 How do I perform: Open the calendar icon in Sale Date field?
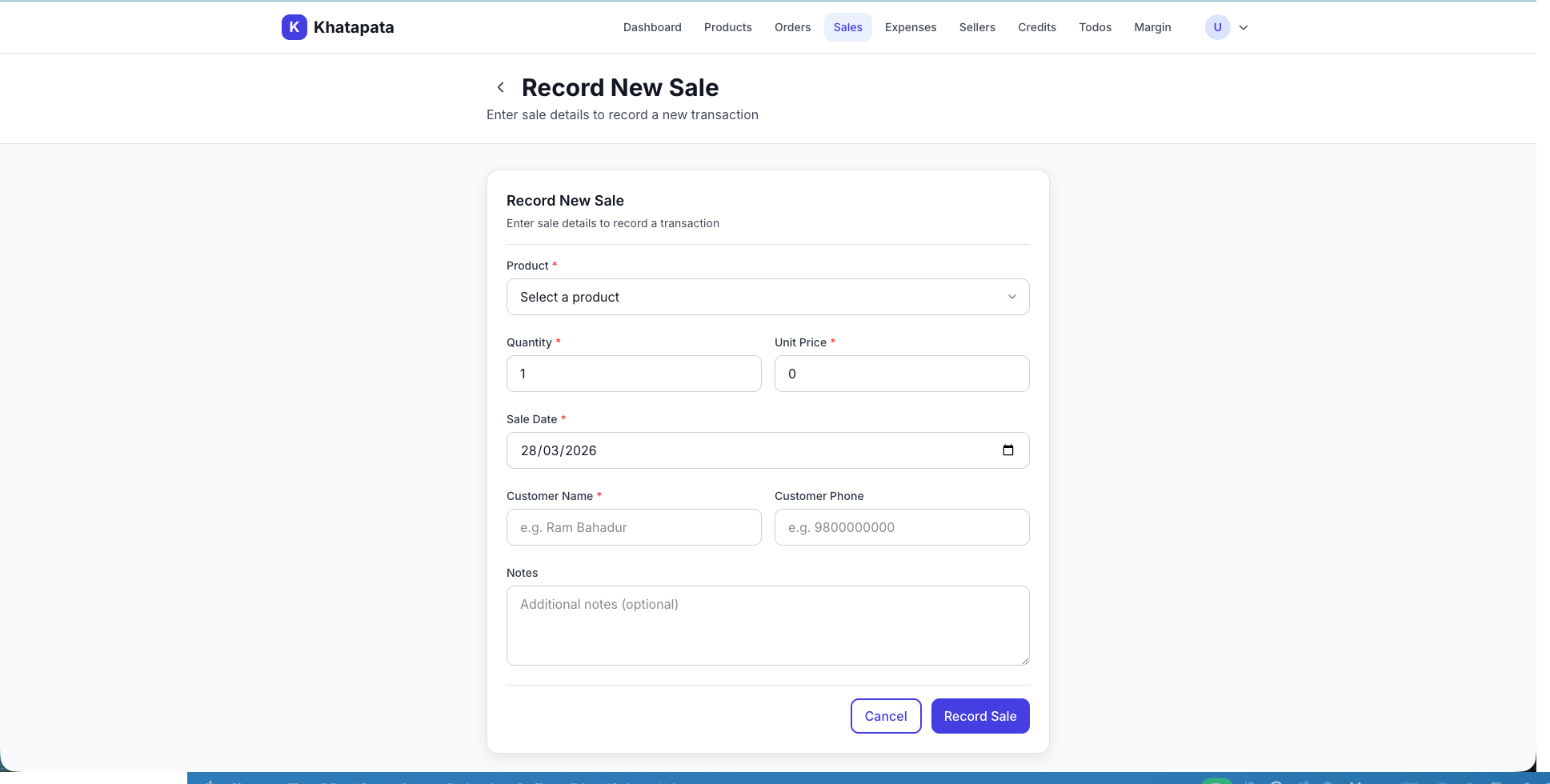(1007, 450)
